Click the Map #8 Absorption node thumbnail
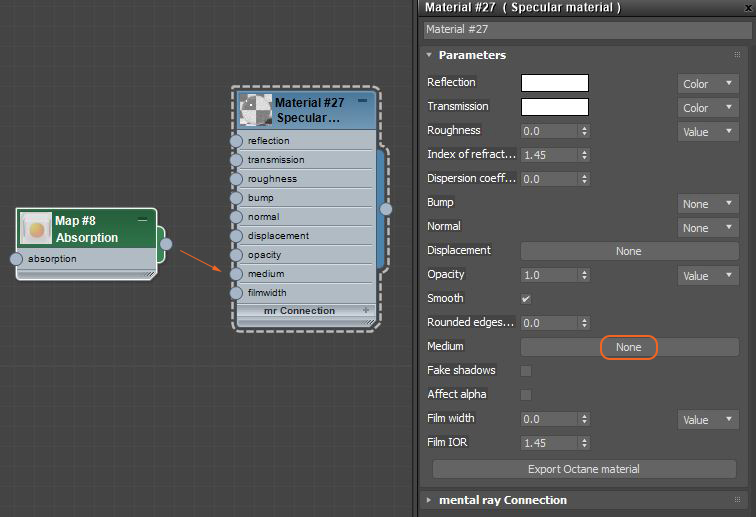Viewport: 756px width, 517px height. (x=36, y=229)
